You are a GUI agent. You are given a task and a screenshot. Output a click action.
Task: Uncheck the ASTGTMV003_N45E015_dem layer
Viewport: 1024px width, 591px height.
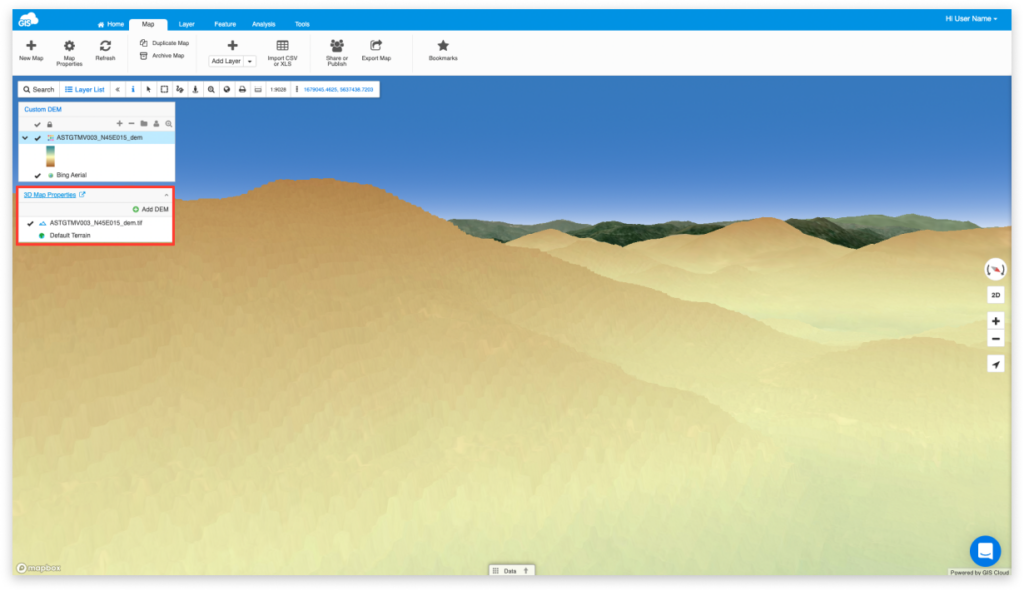click(x=37, y=138)
